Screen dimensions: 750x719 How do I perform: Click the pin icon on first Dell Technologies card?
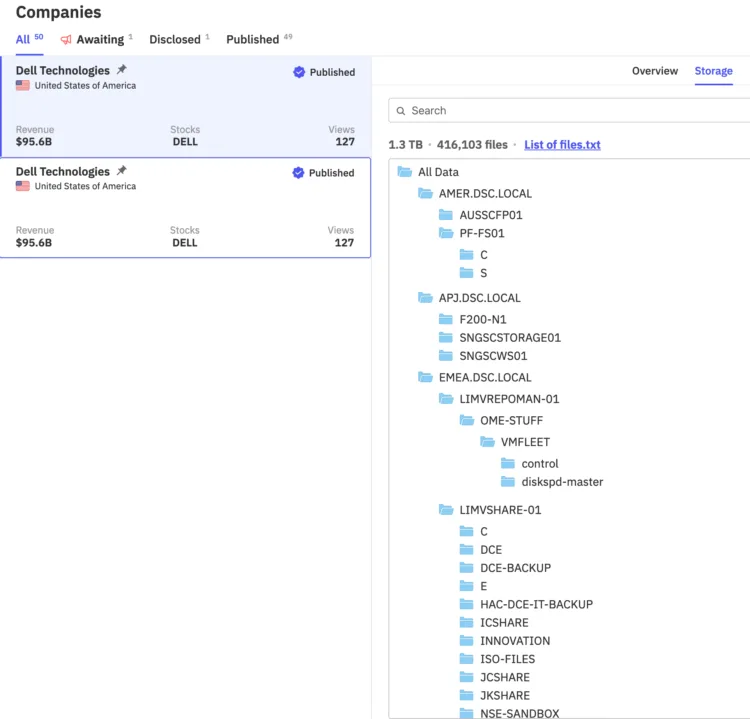(122, 69)
